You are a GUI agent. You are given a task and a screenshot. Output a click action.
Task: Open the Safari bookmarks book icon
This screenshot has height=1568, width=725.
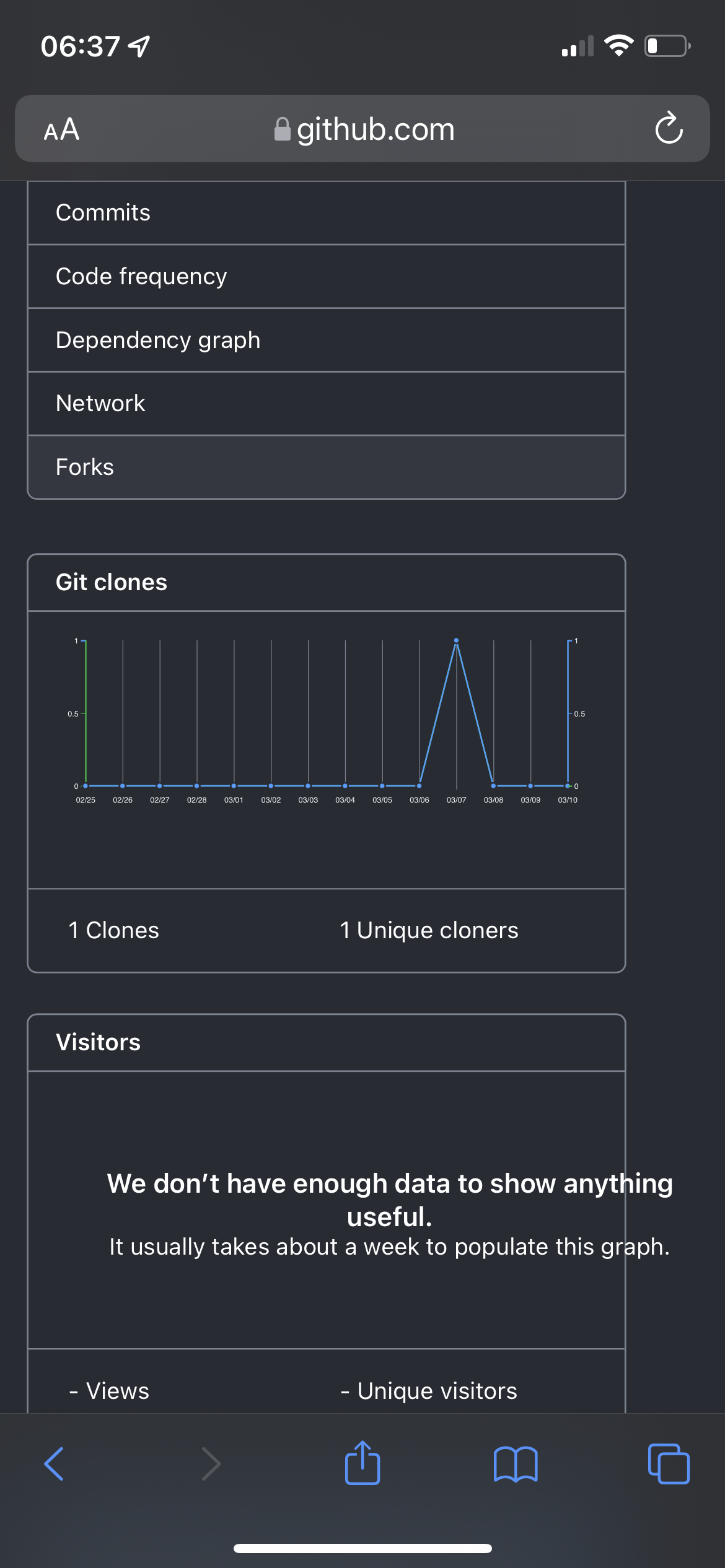(516, 1464)
